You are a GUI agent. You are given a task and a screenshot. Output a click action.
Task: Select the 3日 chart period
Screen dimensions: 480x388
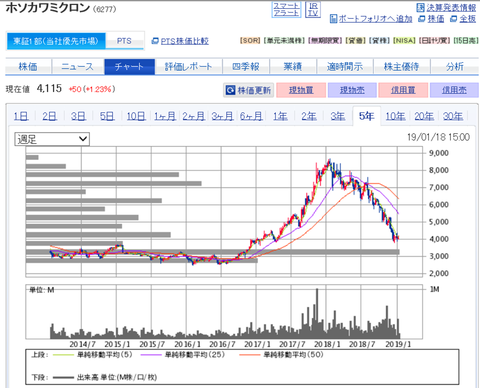78,116
